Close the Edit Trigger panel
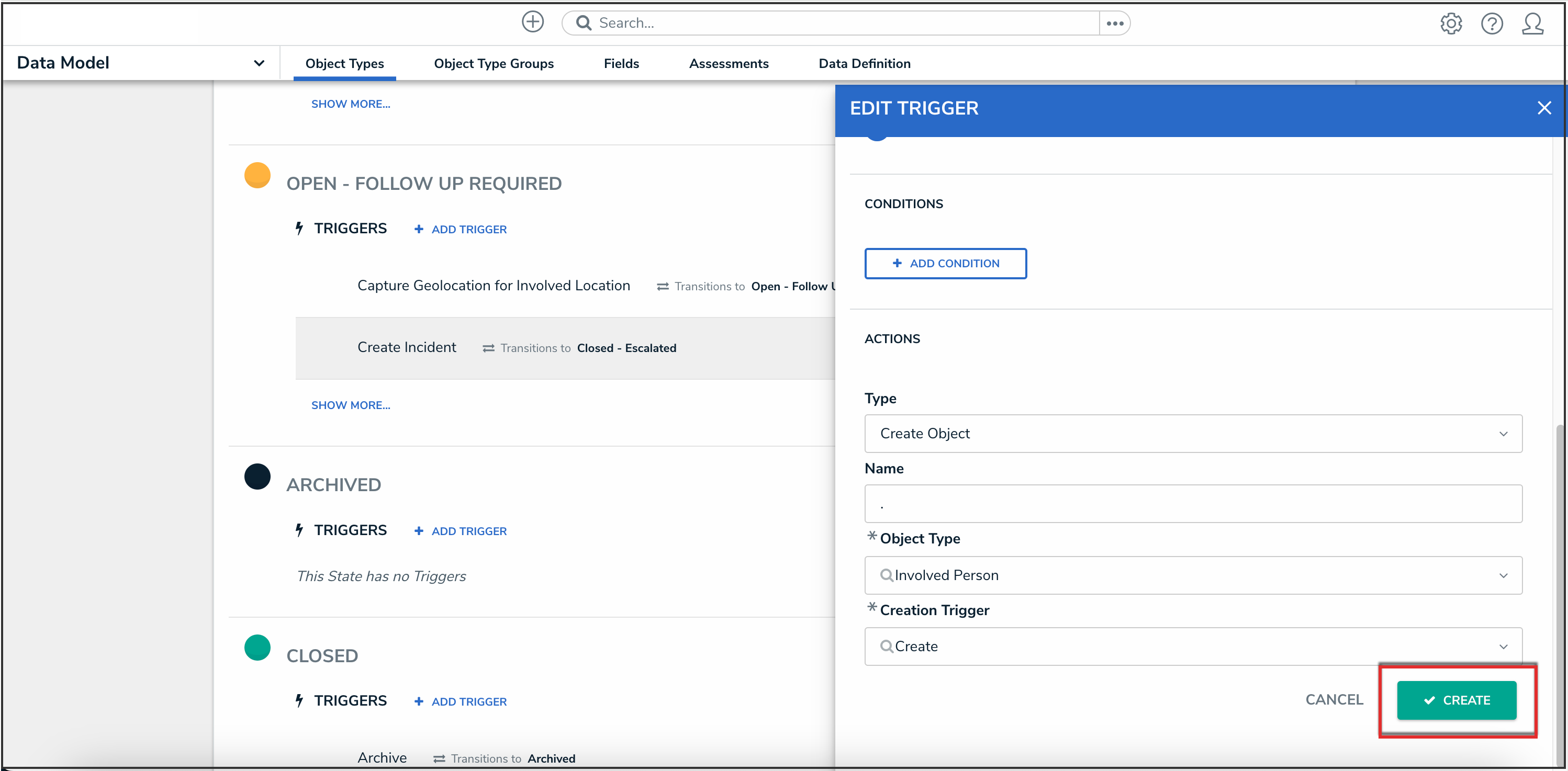The height and width of the screenshot is (771, 1568). pos(1543,108)
